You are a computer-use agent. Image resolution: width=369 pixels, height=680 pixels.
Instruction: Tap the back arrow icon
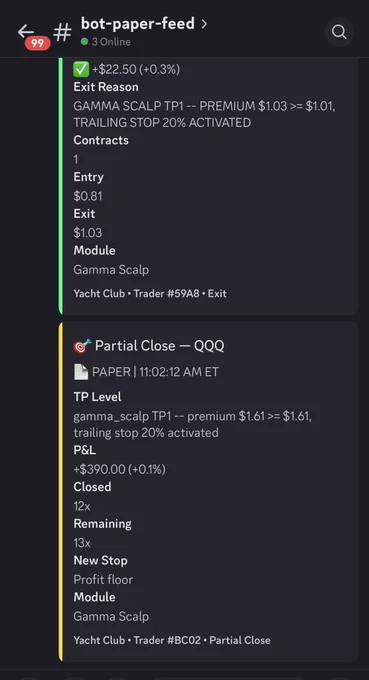tap(26, 31)
